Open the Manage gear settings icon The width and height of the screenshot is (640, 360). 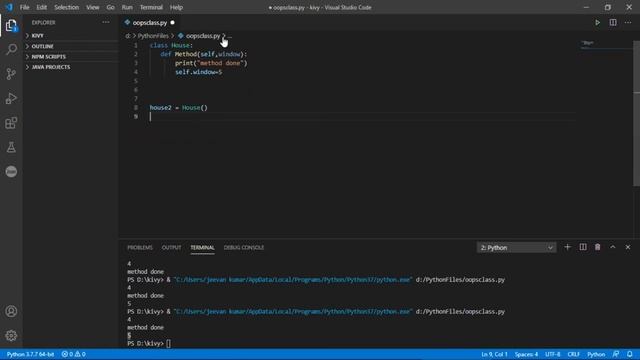11,336
